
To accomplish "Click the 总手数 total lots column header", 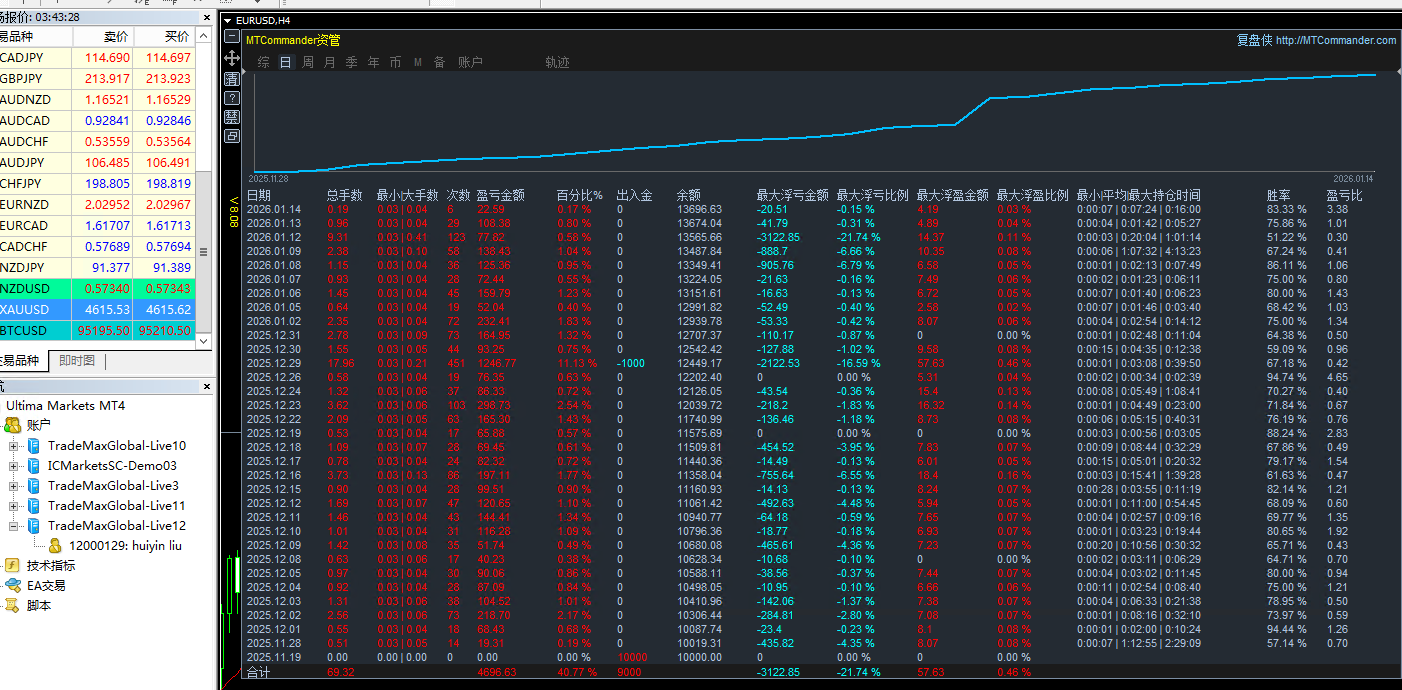I will pyautogui.click(x=345, y=195).
